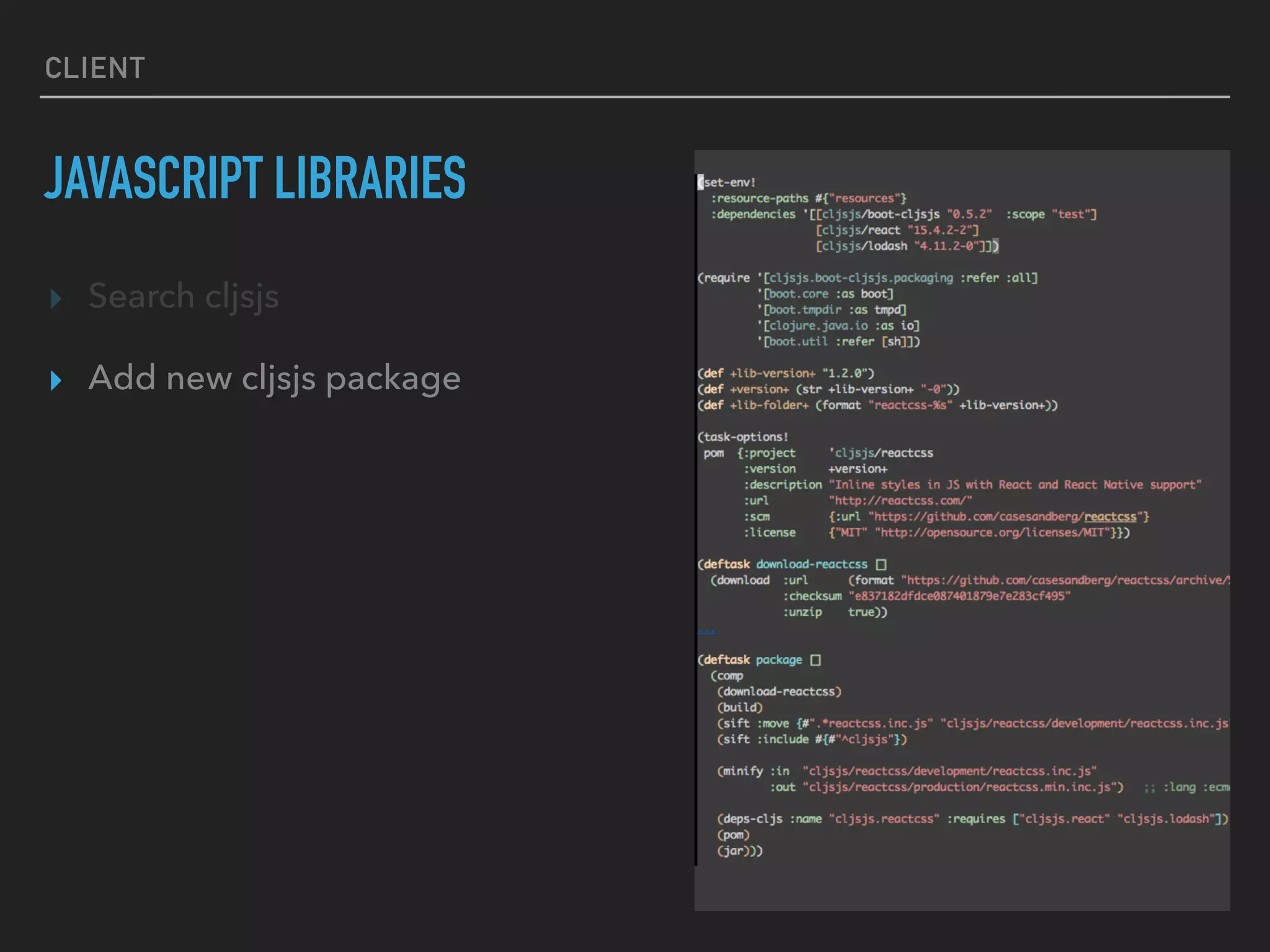1270x952 pixels.
Task: Click the '(def +lib-version+ "1.2.0")' line
Action: (786, 373)
